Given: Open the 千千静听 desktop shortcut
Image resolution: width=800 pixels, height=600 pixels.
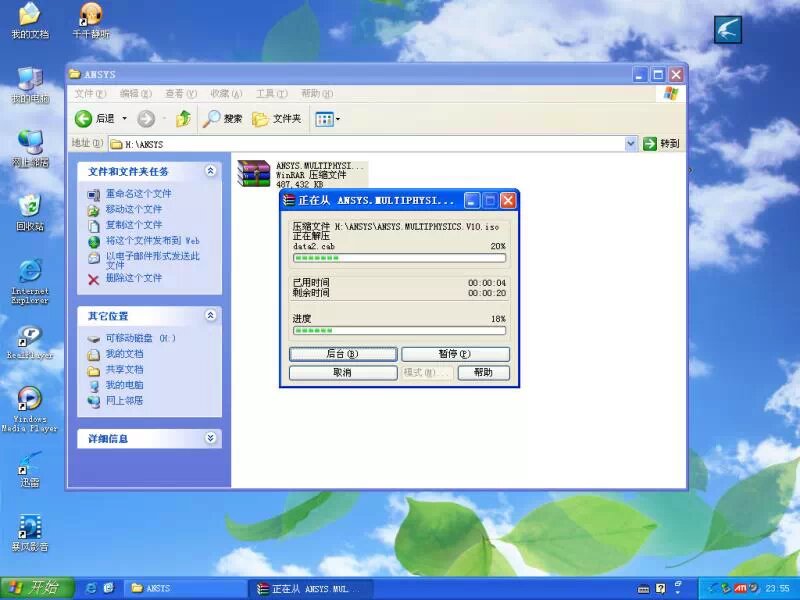Looking at the screenshot, I should click(91, 20).
